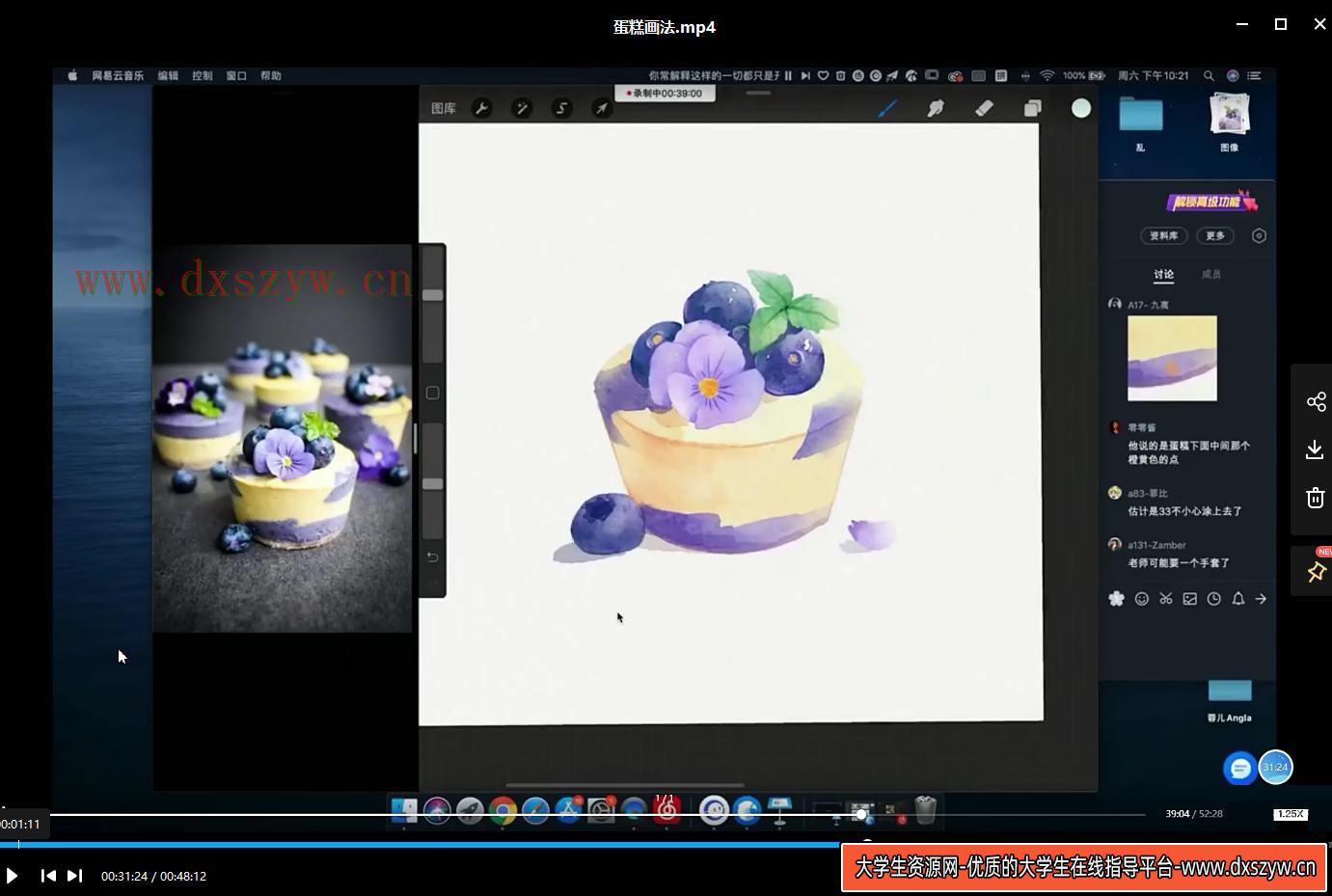
Task: Open the active color circle swatch
Action: click(1081, 108)
